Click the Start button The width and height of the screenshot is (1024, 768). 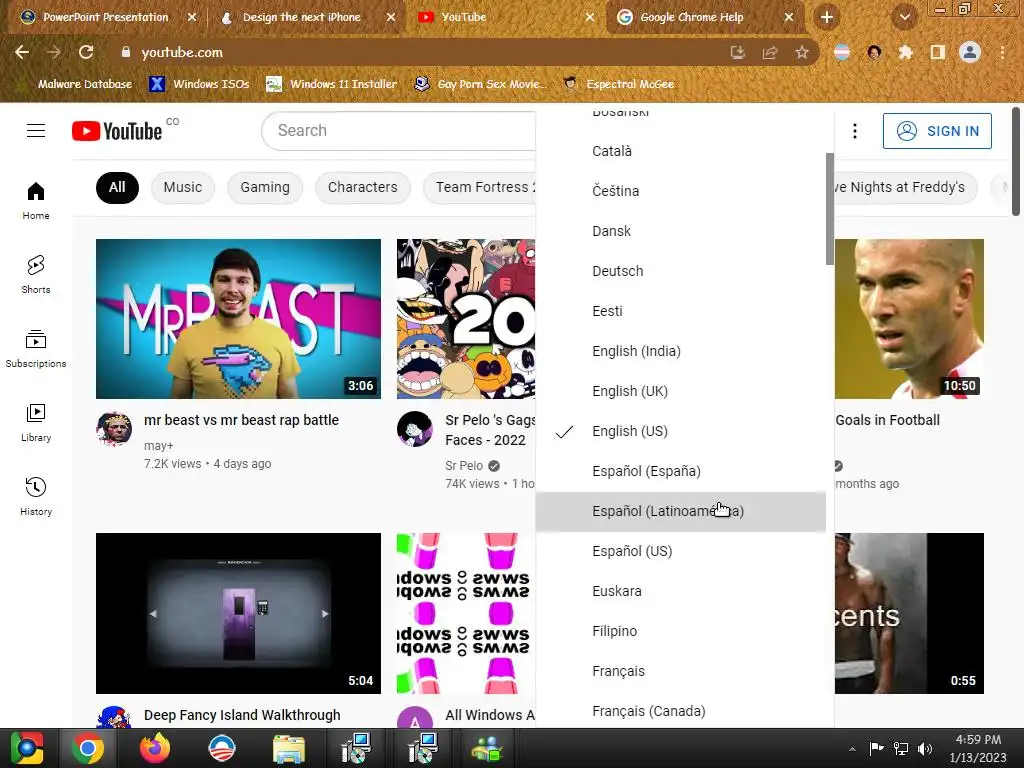coord(27,748)
